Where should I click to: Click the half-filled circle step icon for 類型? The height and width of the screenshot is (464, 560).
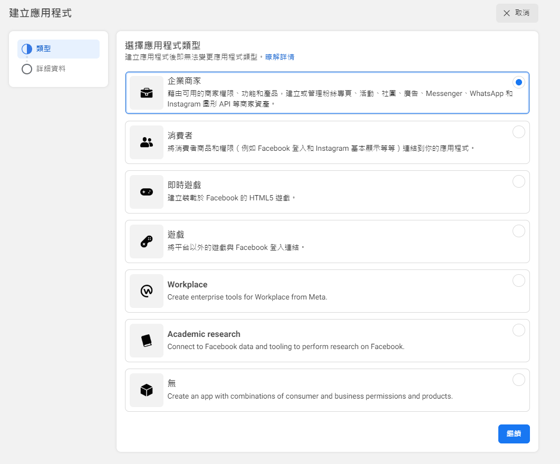pos(27,49)
